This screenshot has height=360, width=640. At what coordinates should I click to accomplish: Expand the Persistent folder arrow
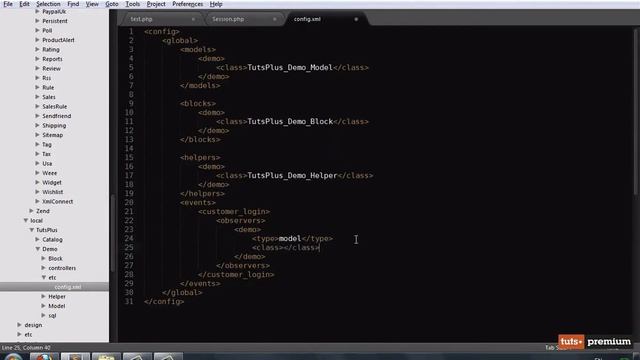point(37,21)
